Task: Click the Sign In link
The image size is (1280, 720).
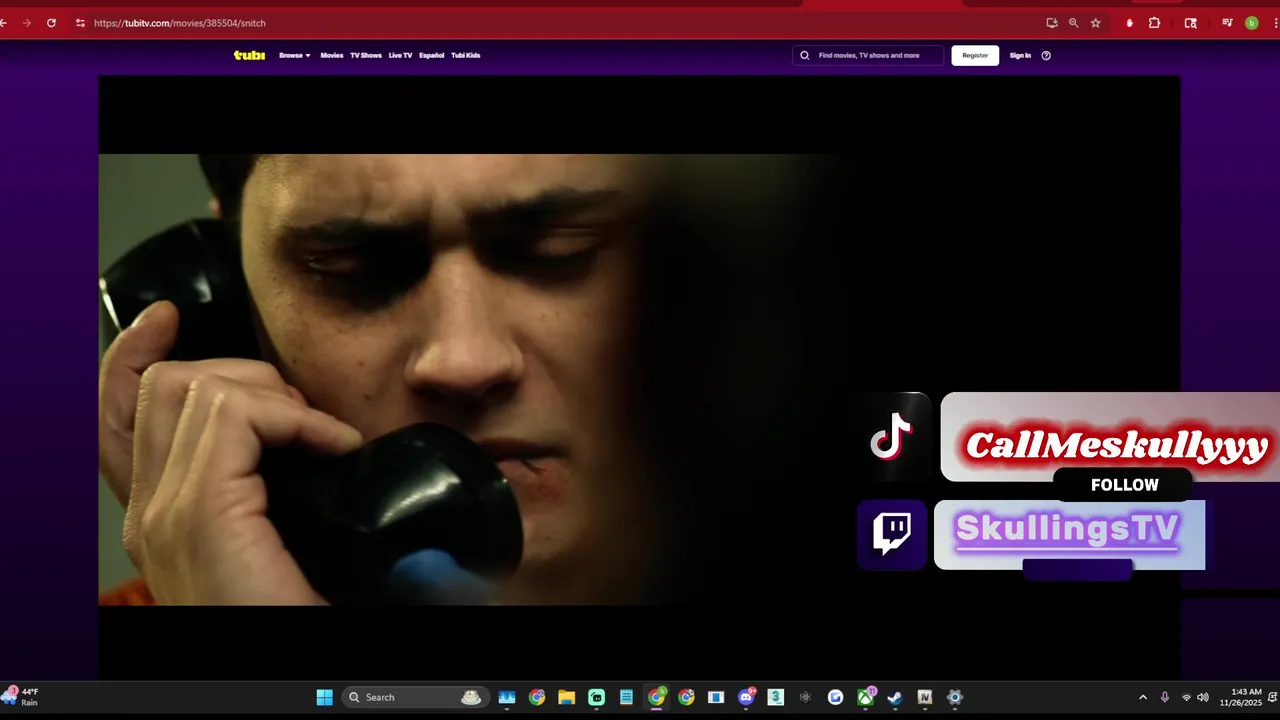Action: click(x=1020, y=55)
